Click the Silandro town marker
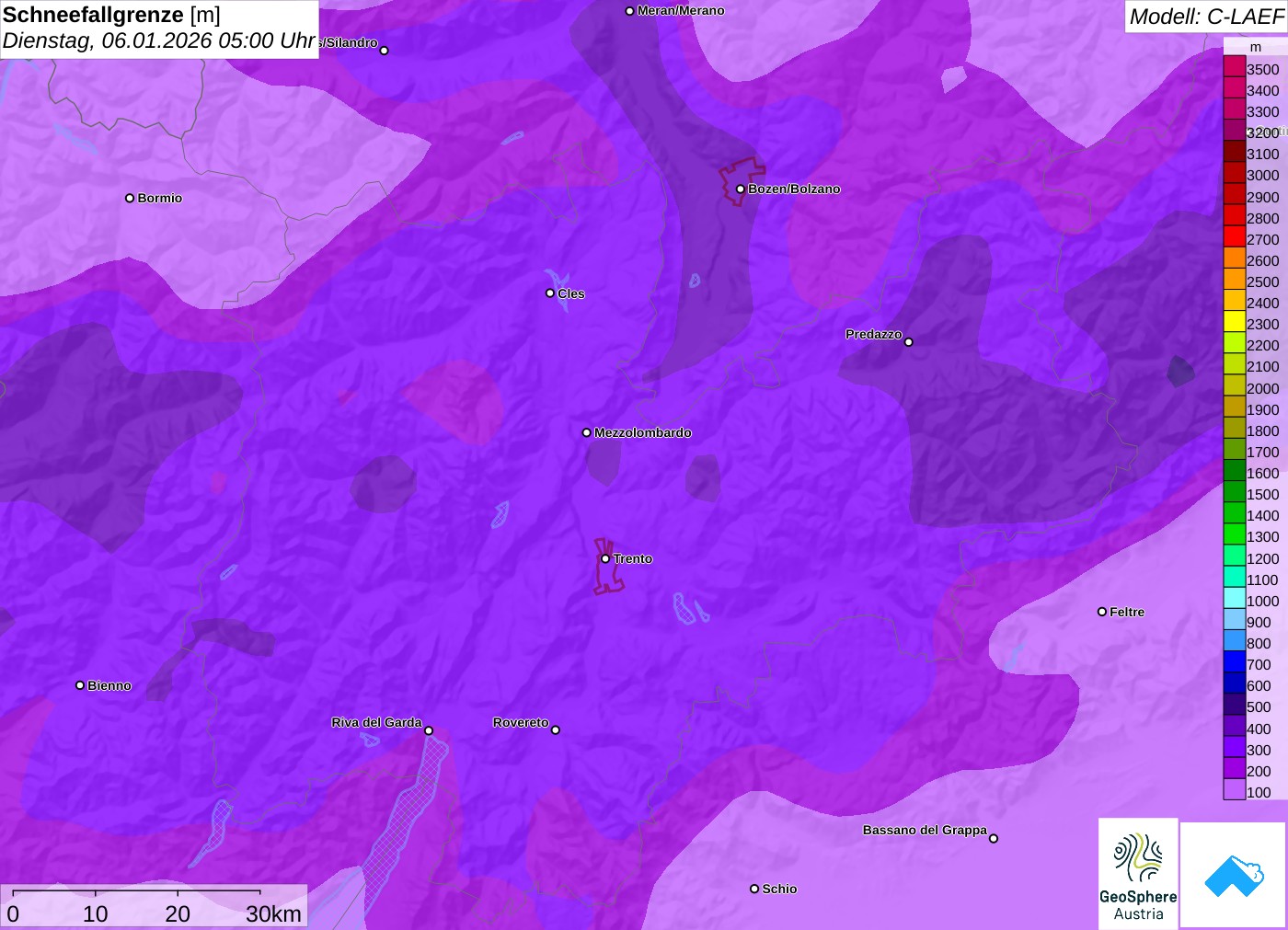This screenshot has height=930, width=1288. click(x=385, y=51)
